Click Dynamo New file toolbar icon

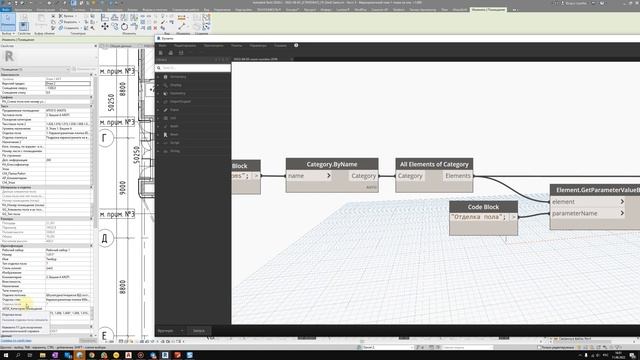pos(160,53)
